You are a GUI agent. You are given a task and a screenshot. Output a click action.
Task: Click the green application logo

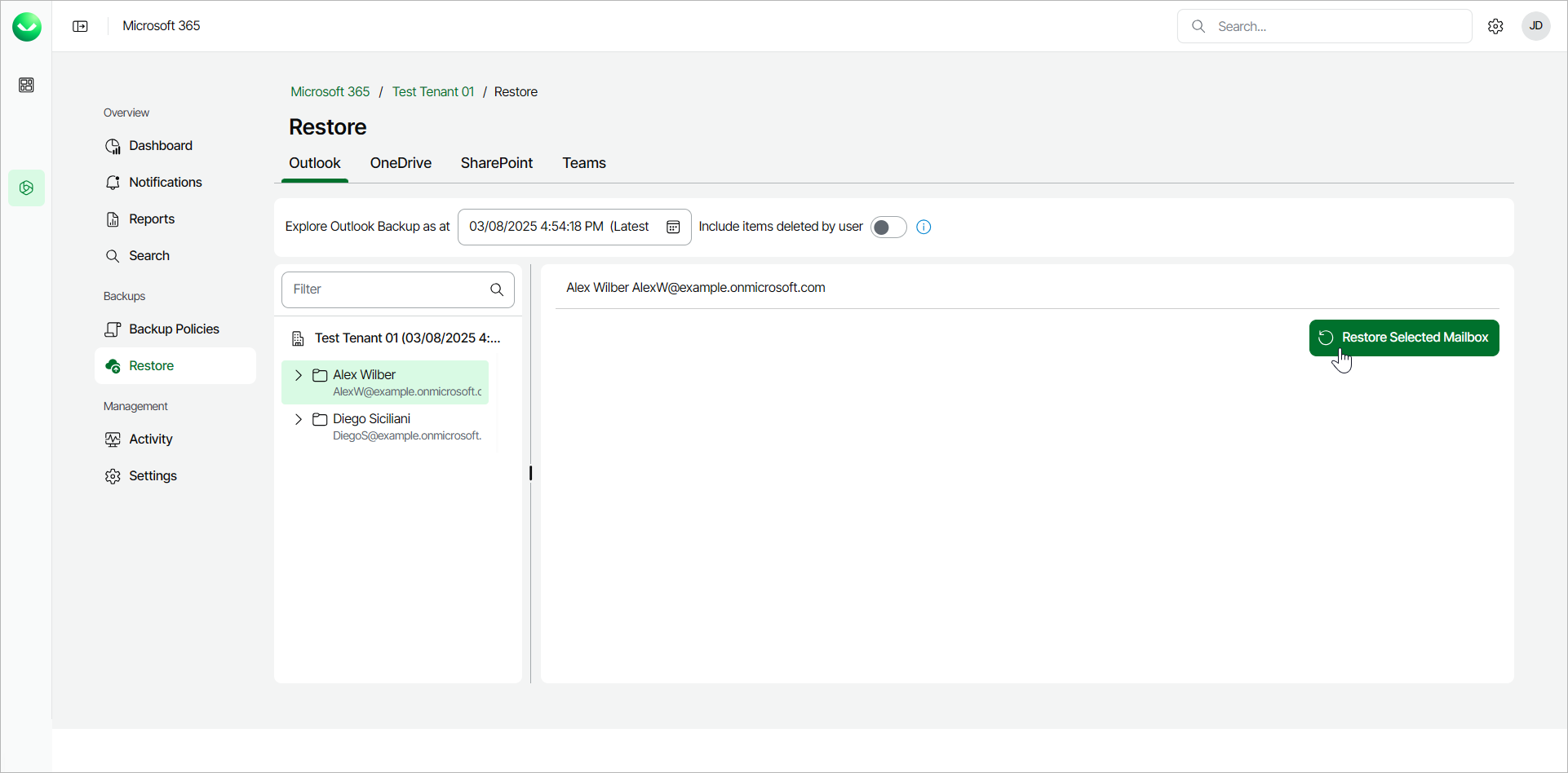(27, 27)
